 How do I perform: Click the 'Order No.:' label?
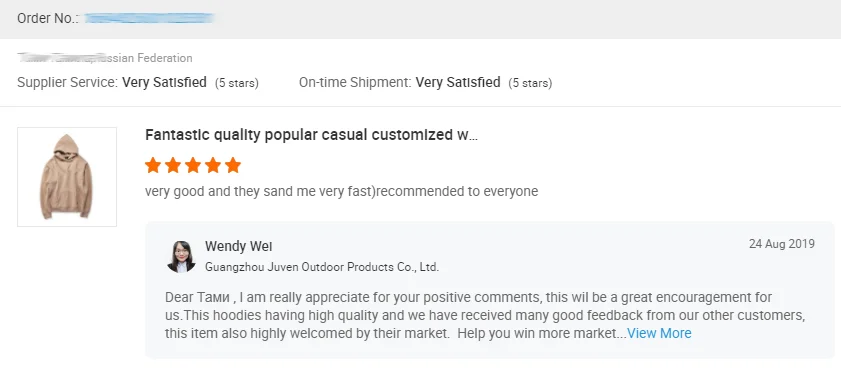pos(48,18)
